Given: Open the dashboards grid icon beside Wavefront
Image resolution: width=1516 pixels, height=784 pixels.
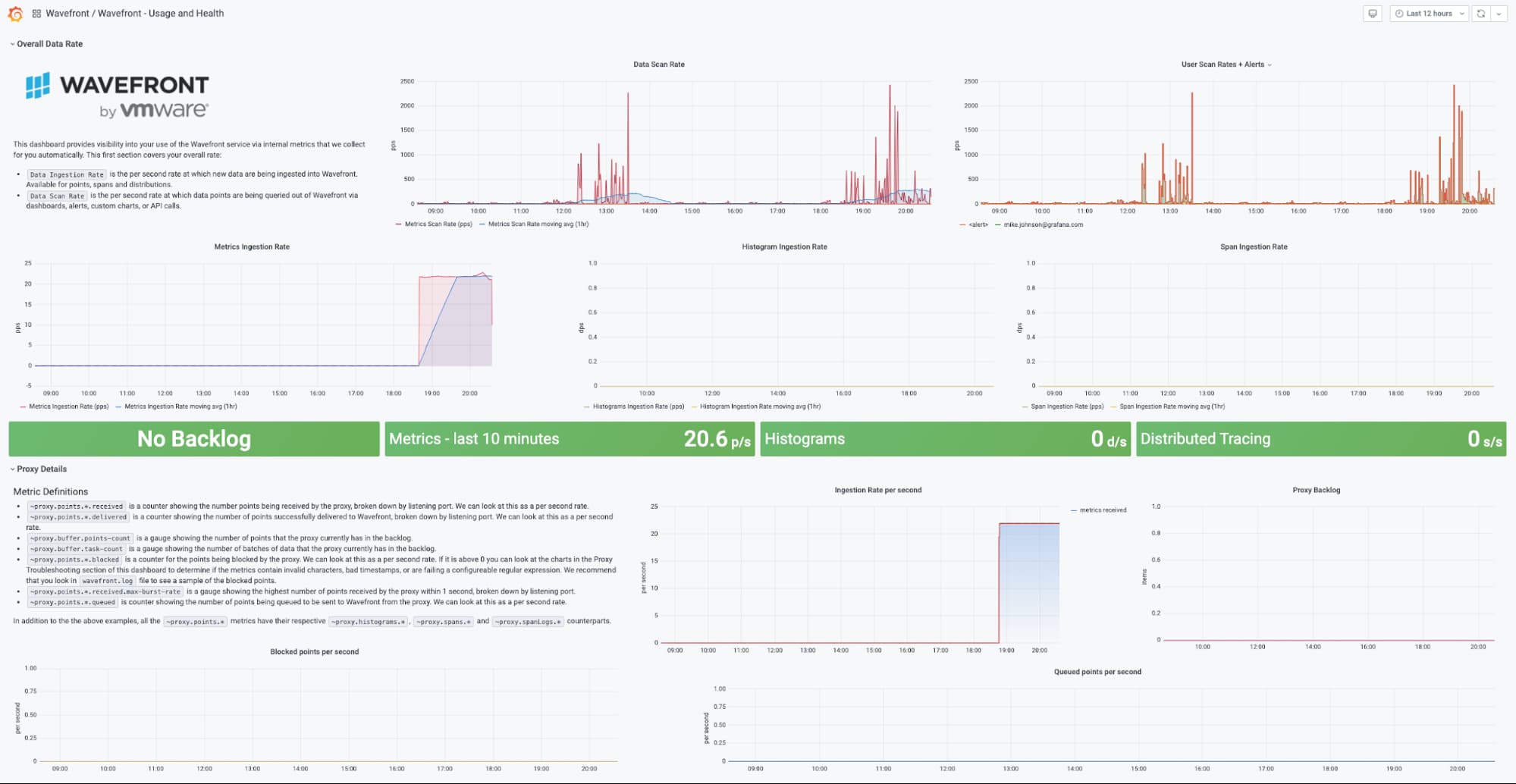Looking at the screenshot, I should point(36,14).
